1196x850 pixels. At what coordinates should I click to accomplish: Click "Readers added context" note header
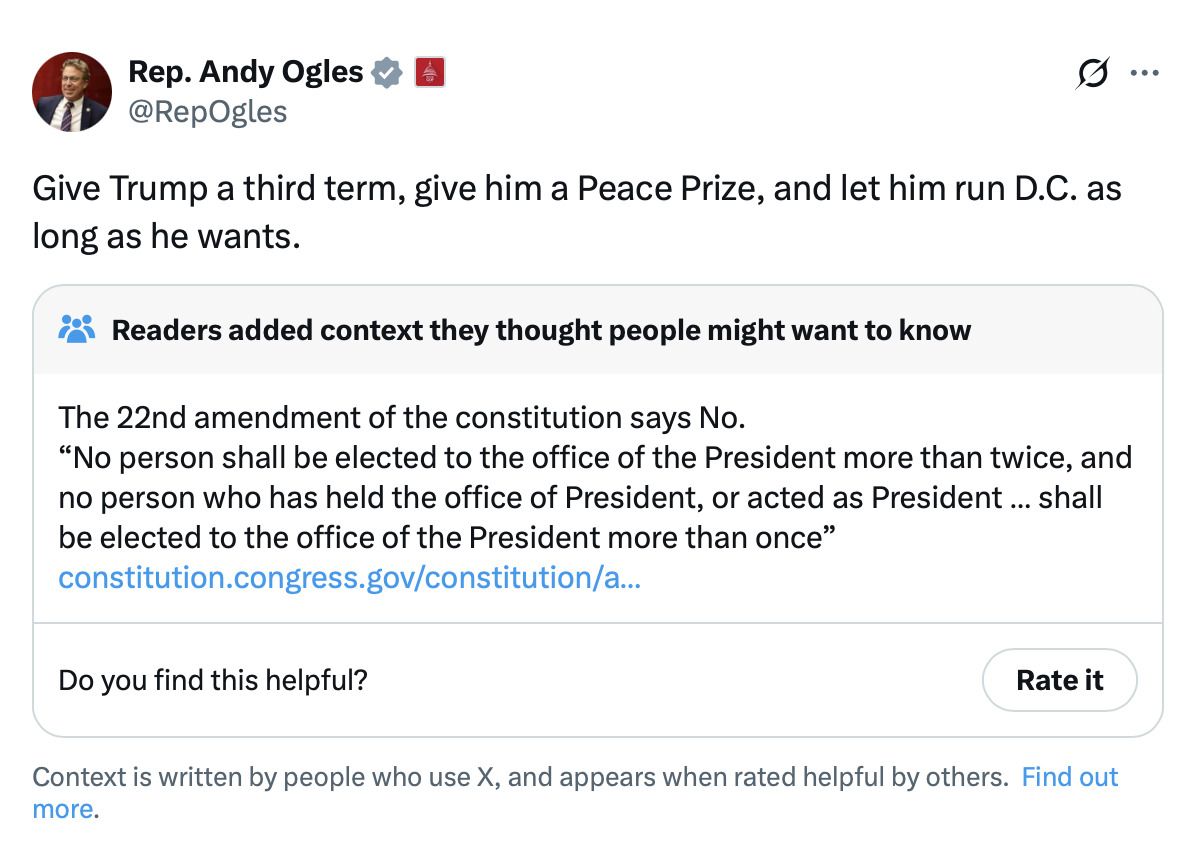click(540, 330)
